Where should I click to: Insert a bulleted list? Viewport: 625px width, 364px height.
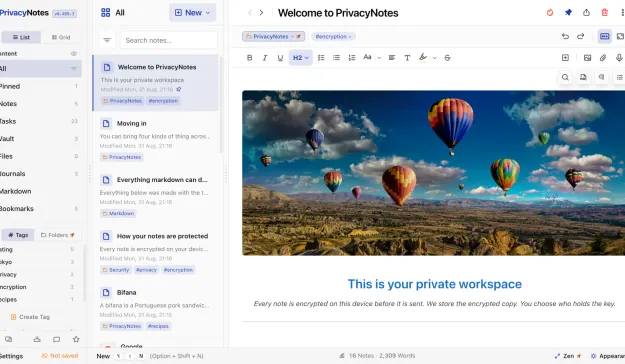336,58
